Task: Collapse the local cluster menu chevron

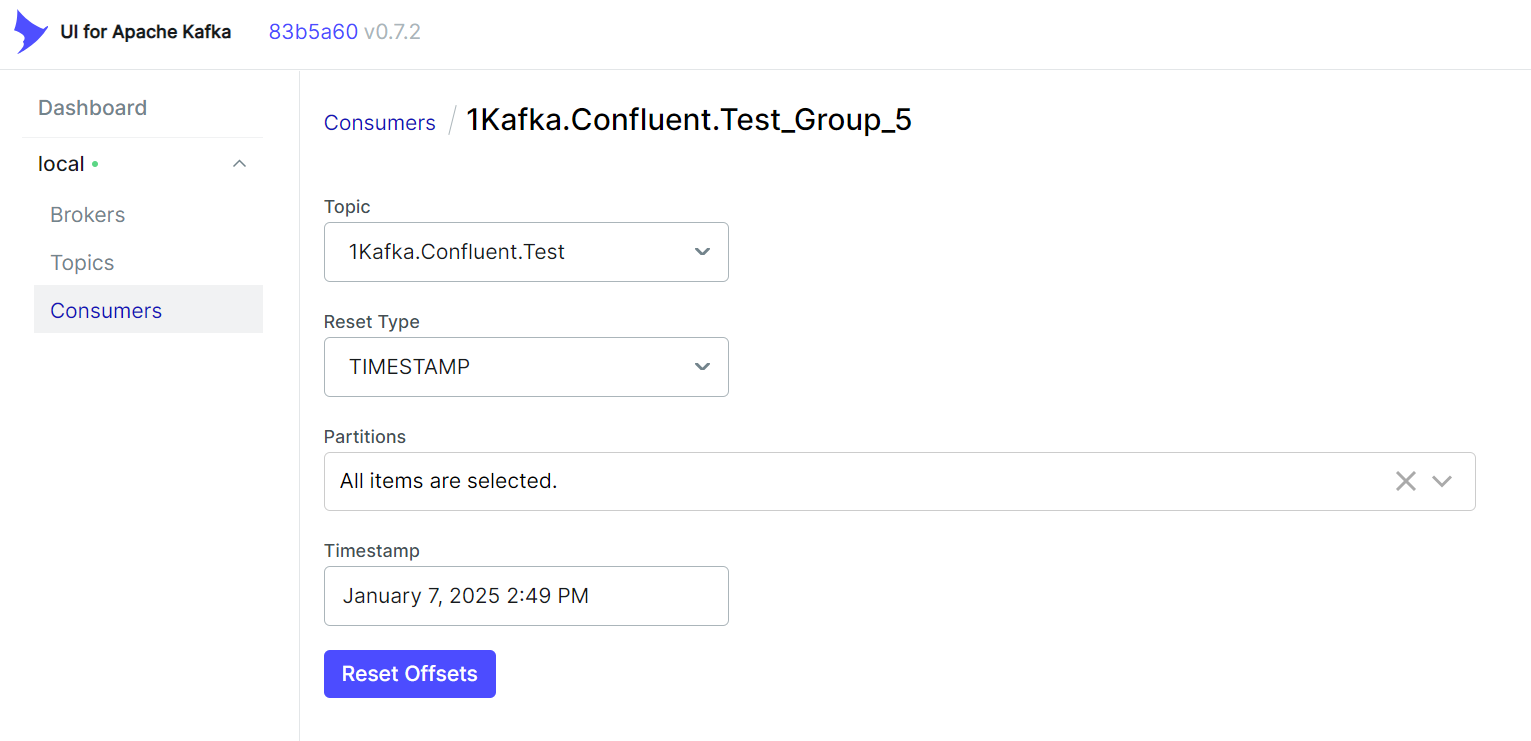Action: (239, 164)
